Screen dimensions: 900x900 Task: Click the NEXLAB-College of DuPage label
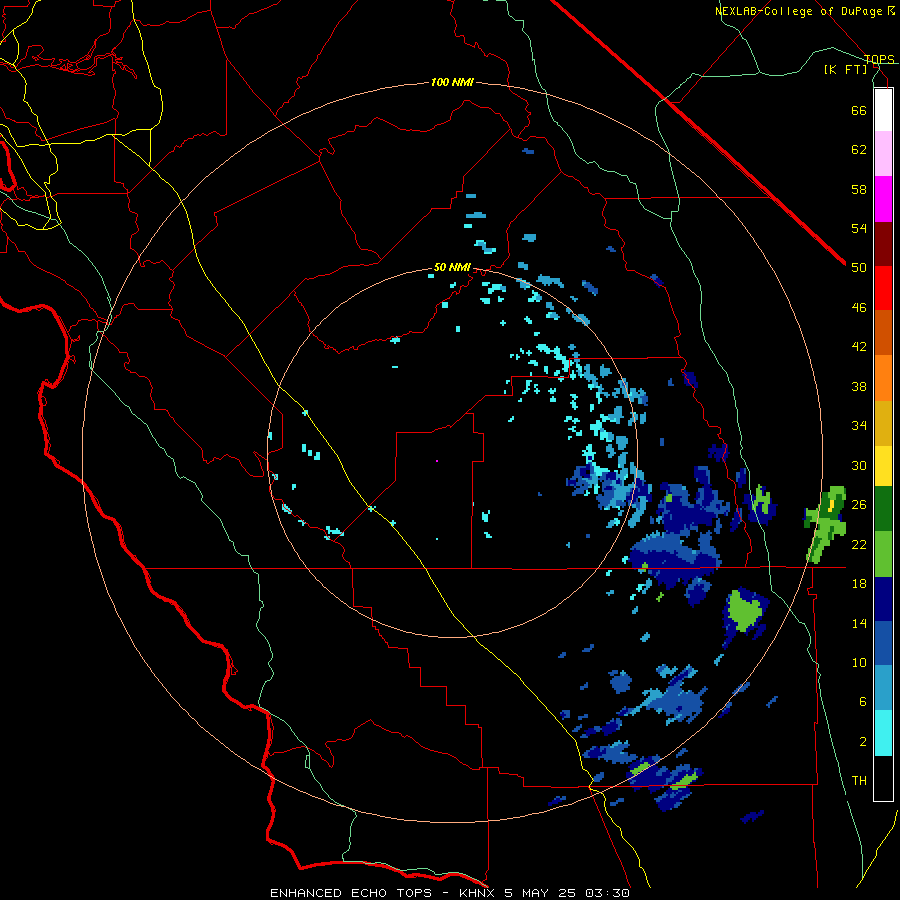(x=798, y=11)
